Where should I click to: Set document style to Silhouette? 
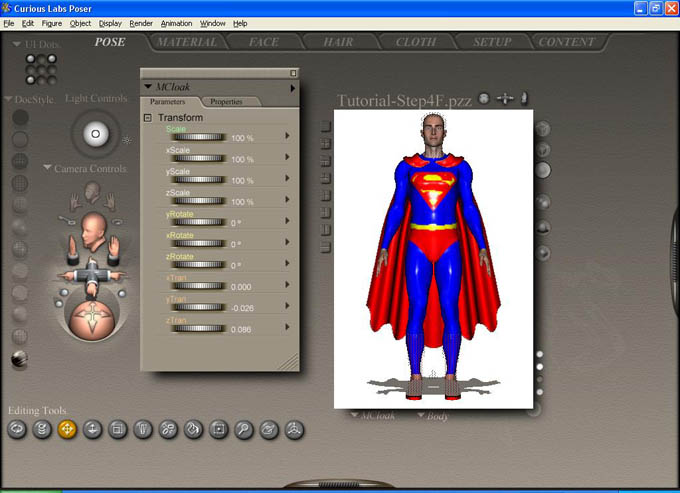click(x=20, y=118)
